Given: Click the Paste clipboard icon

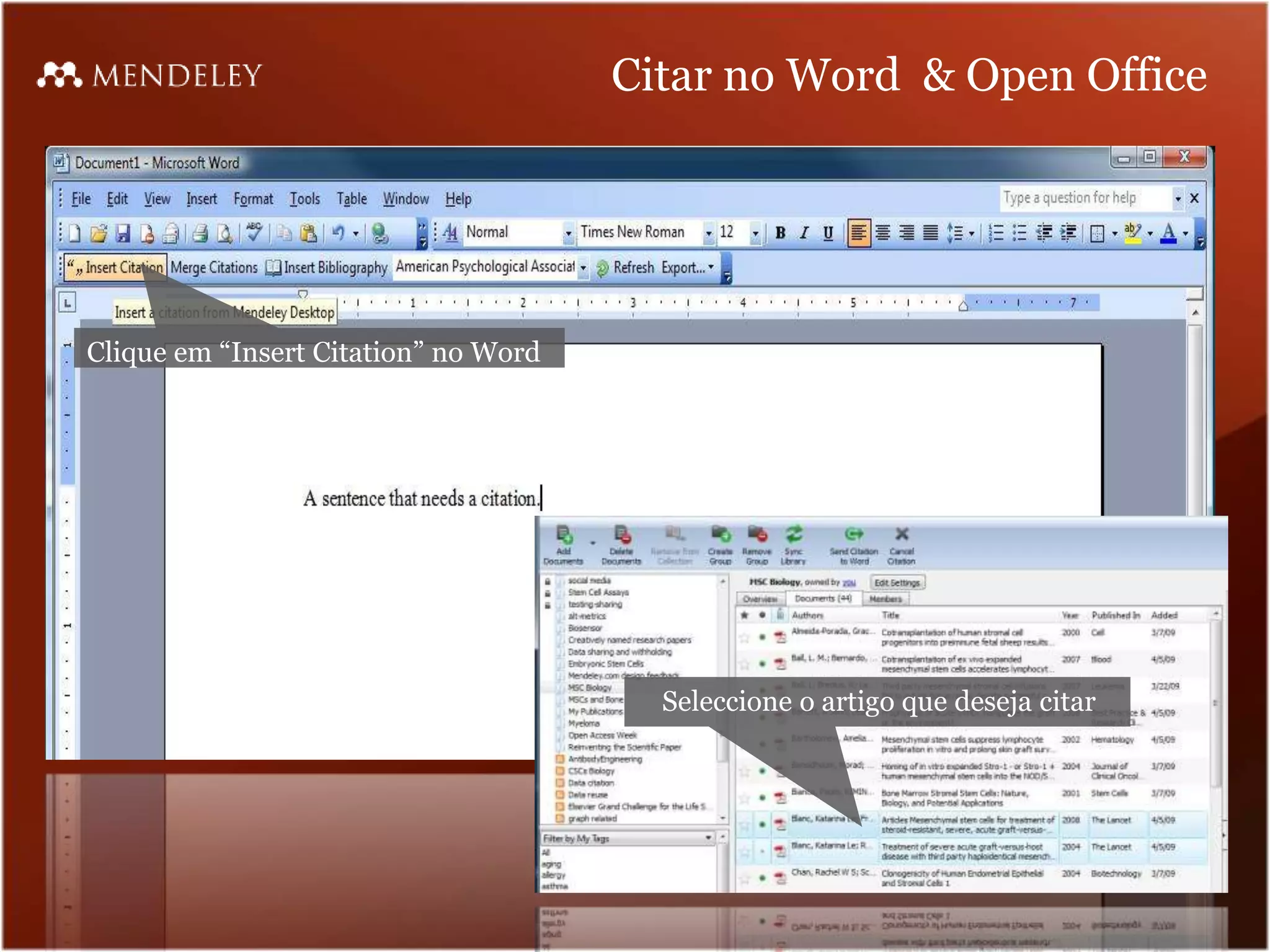Looking at the screenshot, I should [x=308, y=233].
